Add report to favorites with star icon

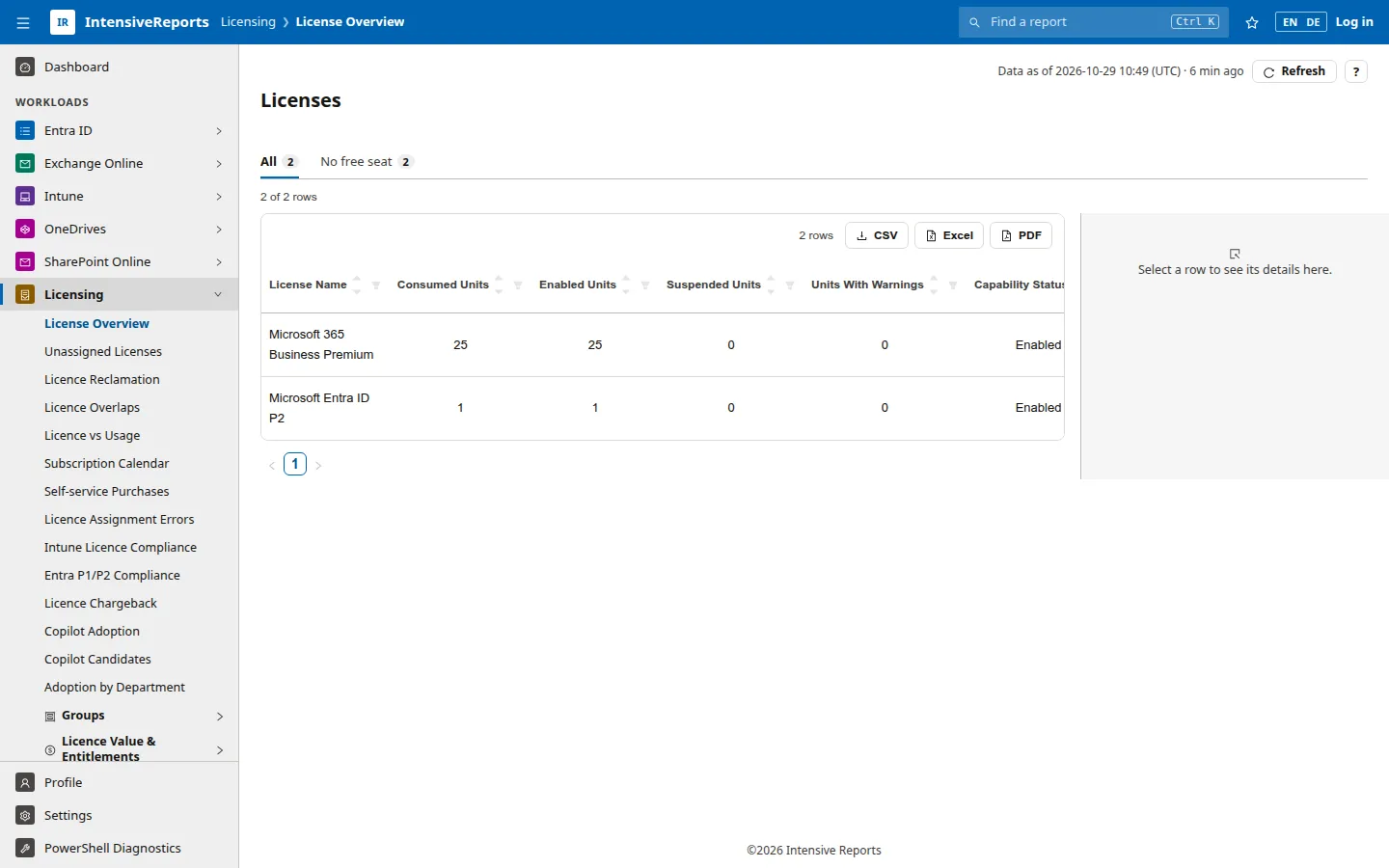(1252, 22)
